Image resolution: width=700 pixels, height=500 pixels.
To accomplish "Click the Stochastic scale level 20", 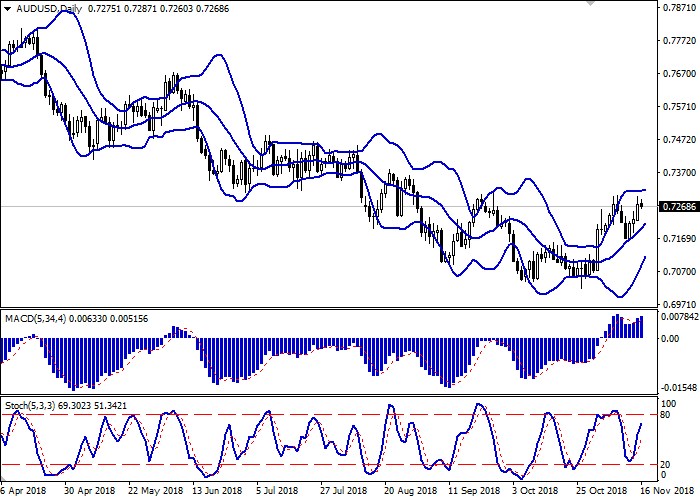I will pos(665,465).
